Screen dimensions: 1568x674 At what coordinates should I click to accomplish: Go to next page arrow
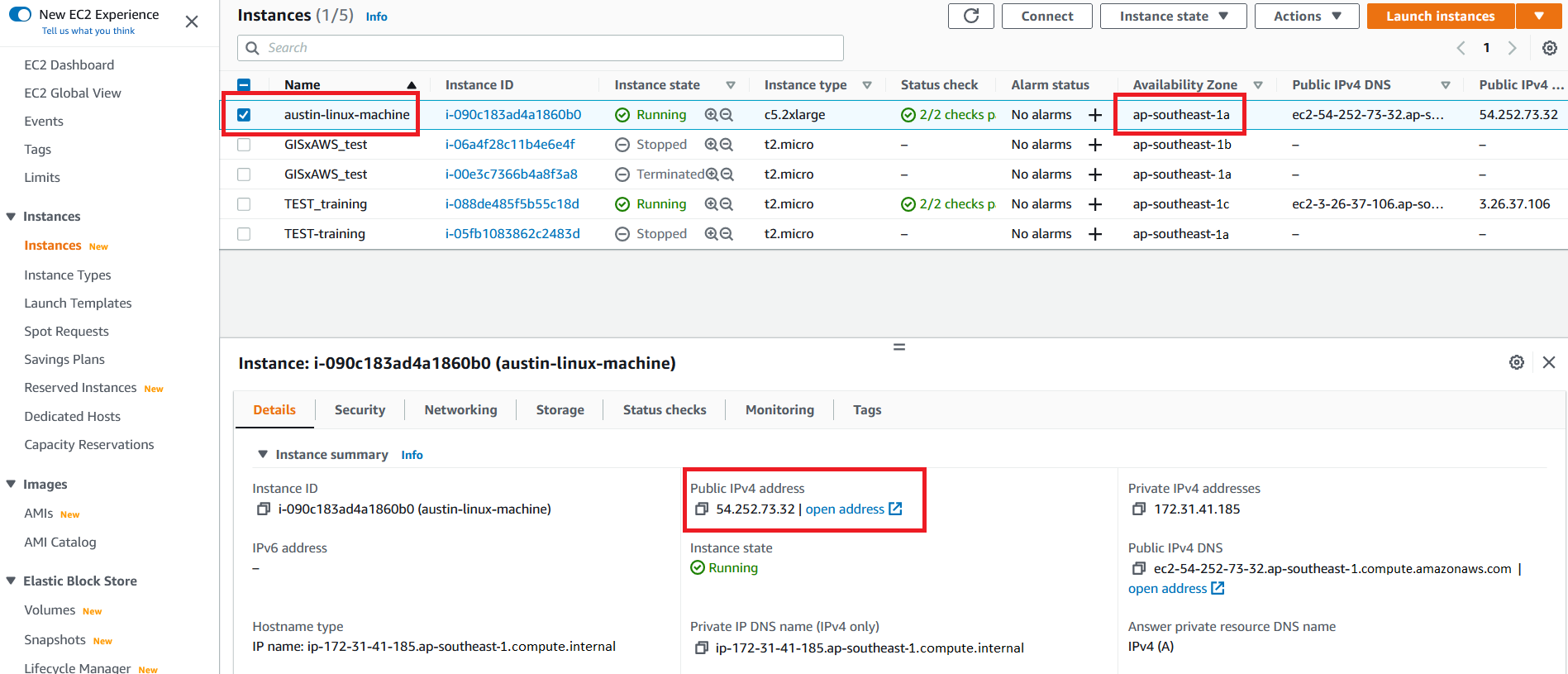1512,48
